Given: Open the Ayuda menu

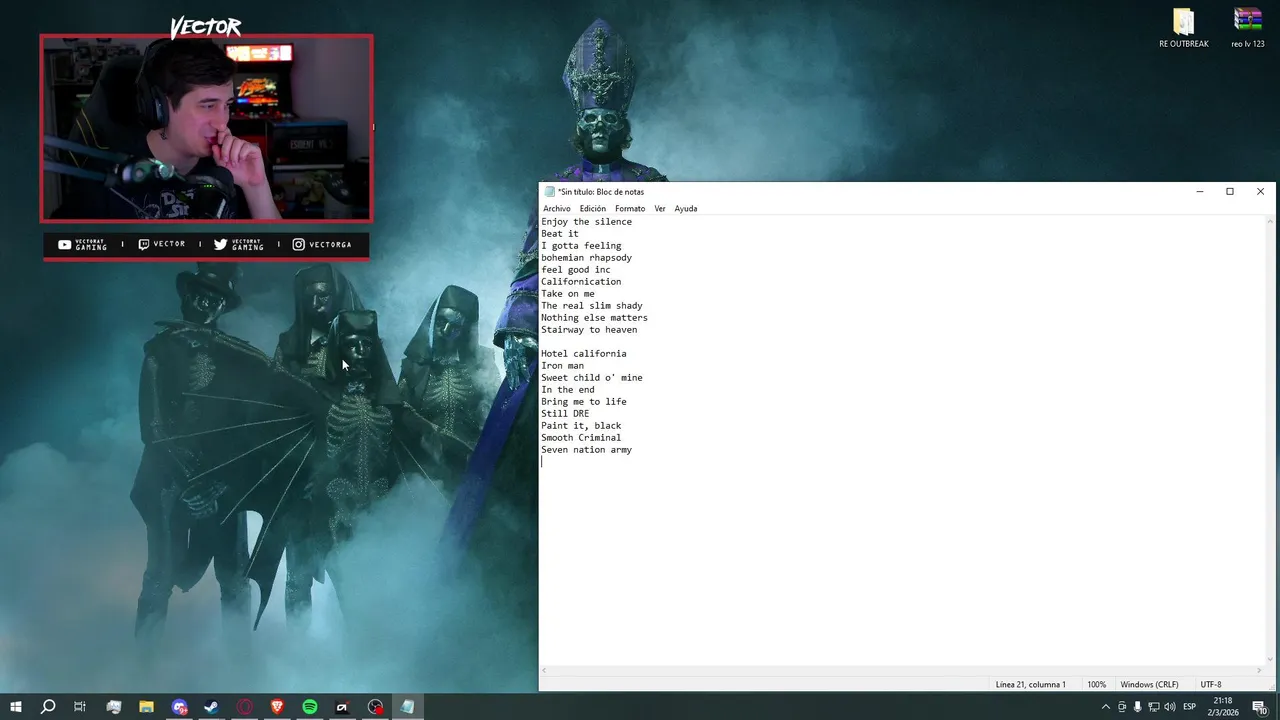Looking at the screenshot, I should (686, 208).
